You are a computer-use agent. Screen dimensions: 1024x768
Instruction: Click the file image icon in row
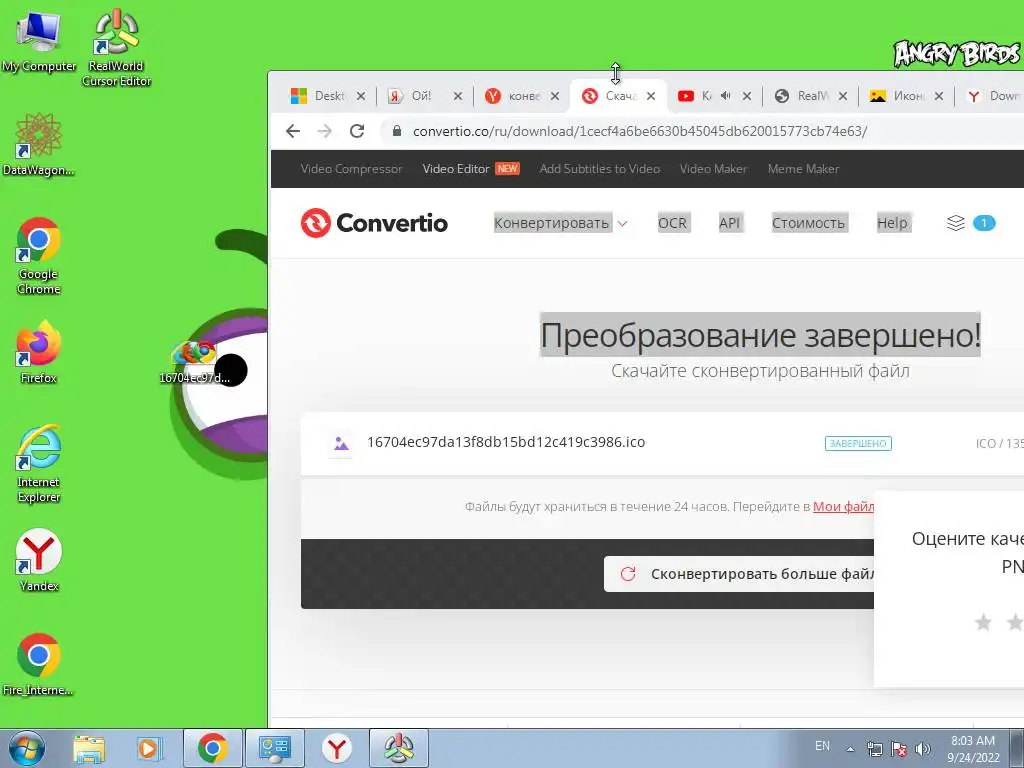[x=341, y=443]
